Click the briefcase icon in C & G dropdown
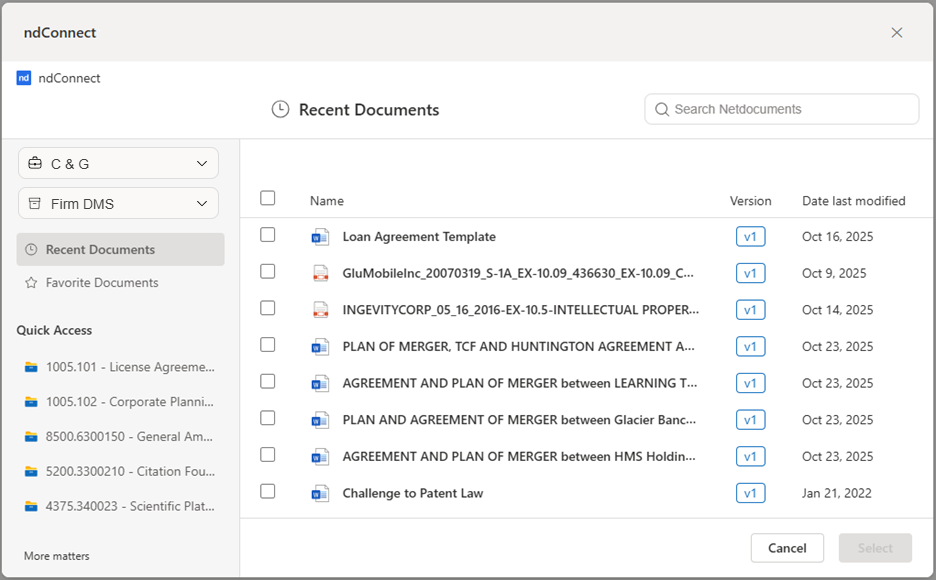This screenshot has width=937, height=581. point(35,163)
